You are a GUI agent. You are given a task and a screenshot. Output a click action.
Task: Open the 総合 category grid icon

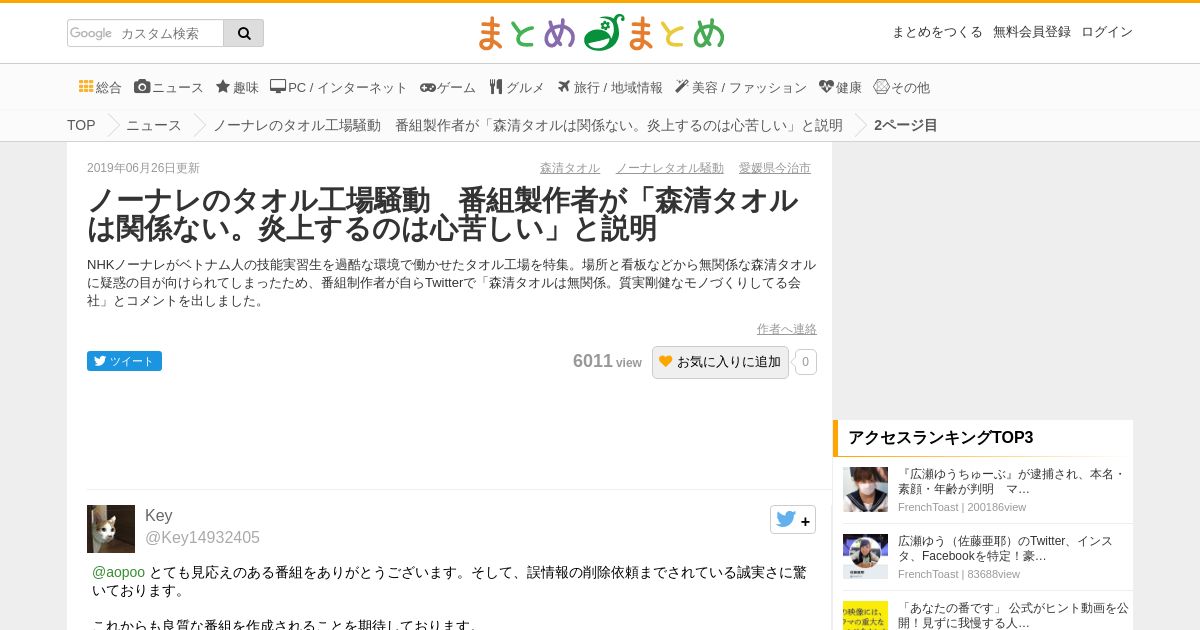[x=86, y=87]
